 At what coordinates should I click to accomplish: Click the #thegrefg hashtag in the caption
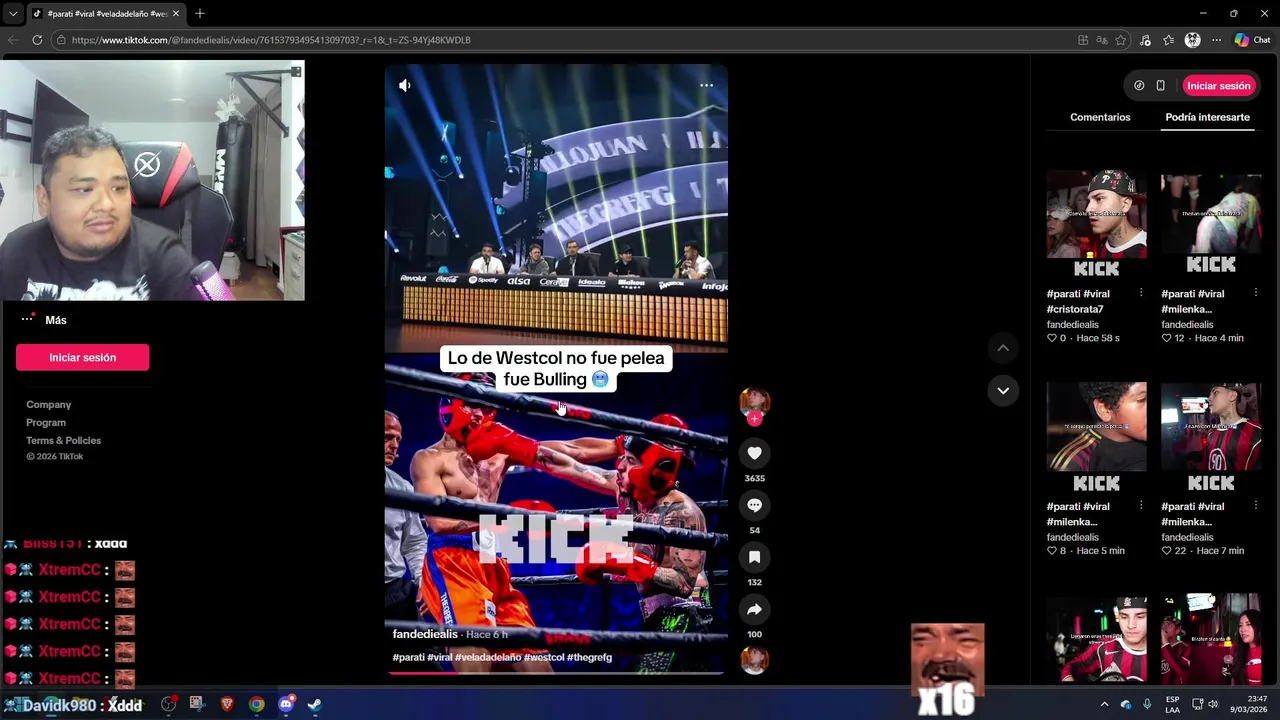tap(589, 657)
